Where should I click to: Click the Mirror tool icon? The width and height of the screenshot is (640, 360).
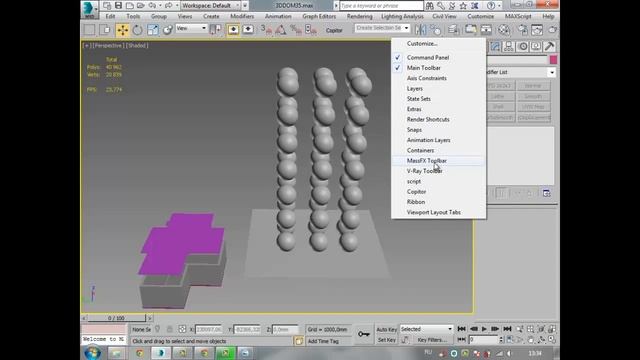pos(420,30)
